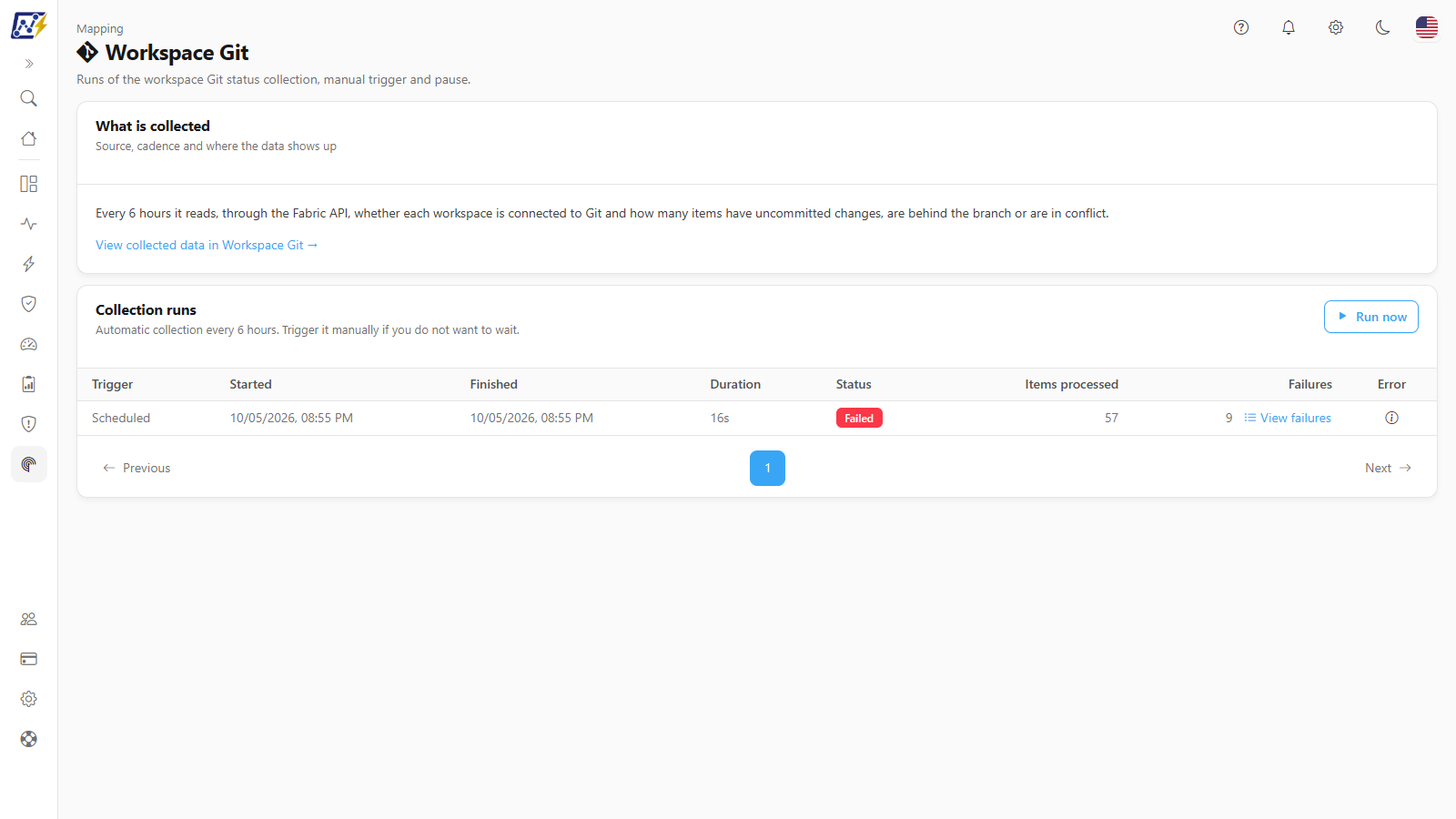
Task: Open the lightning bolt sidebar icon
Action: tap(29, 264)
